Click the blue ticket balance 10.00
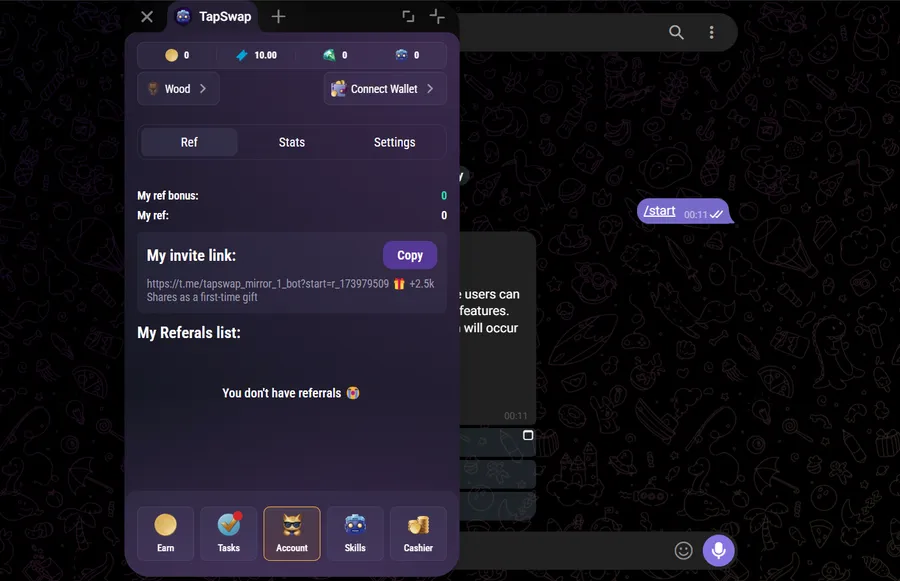This screenshot has height=581, width=900. [x=257, y=55]
